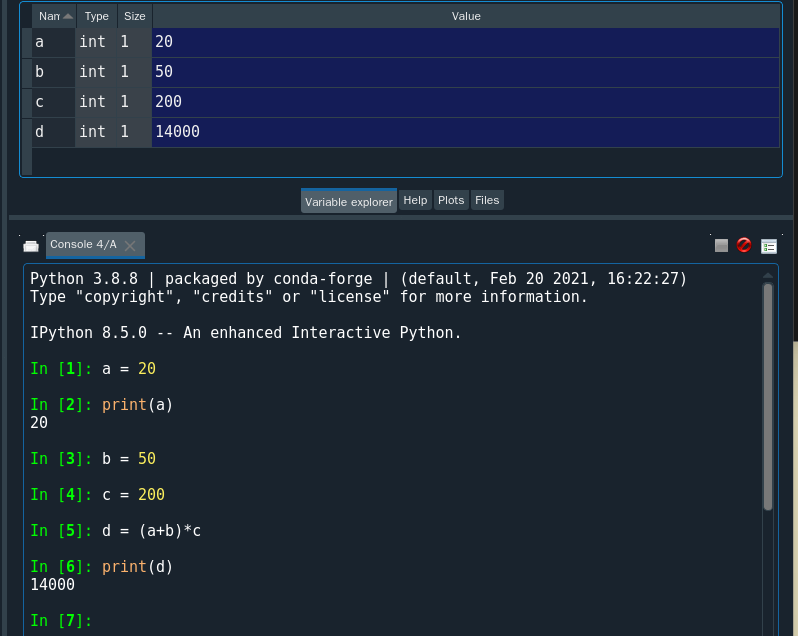The height and width of the screenshot is (636, 798).
Task: Sort variables by the Value column header
Action: click(466, 16)
